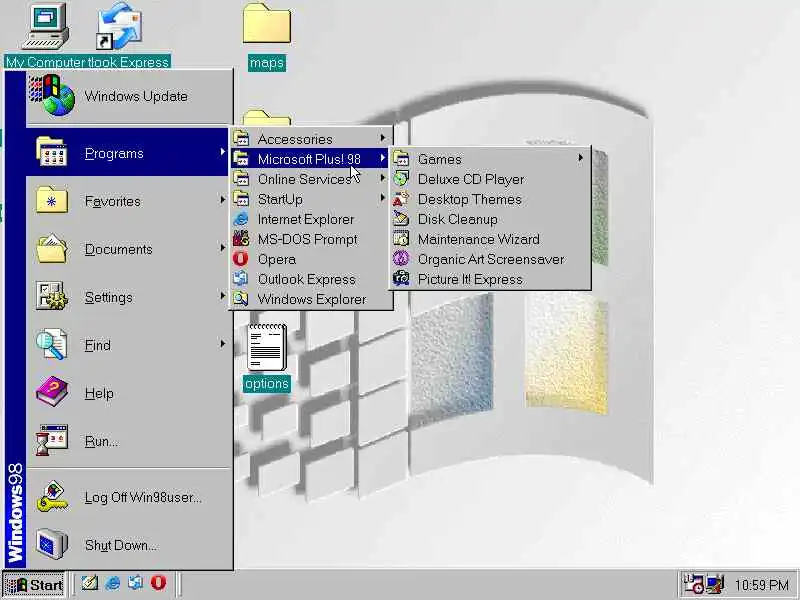This screenshot has height=600, width=800.
Task: Click the Windows Update globe icon
Action: pos(52,95)
